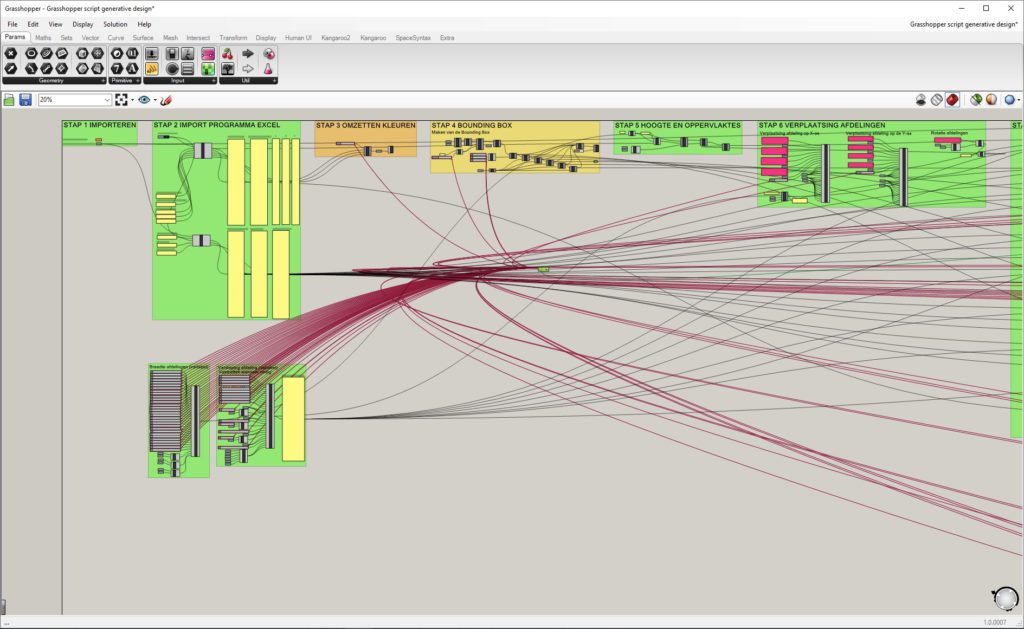This screenshot has width=1024, height=629.
Task: Select the STAP 1 IMPORTEREN group title
Action: pos(100,125)
